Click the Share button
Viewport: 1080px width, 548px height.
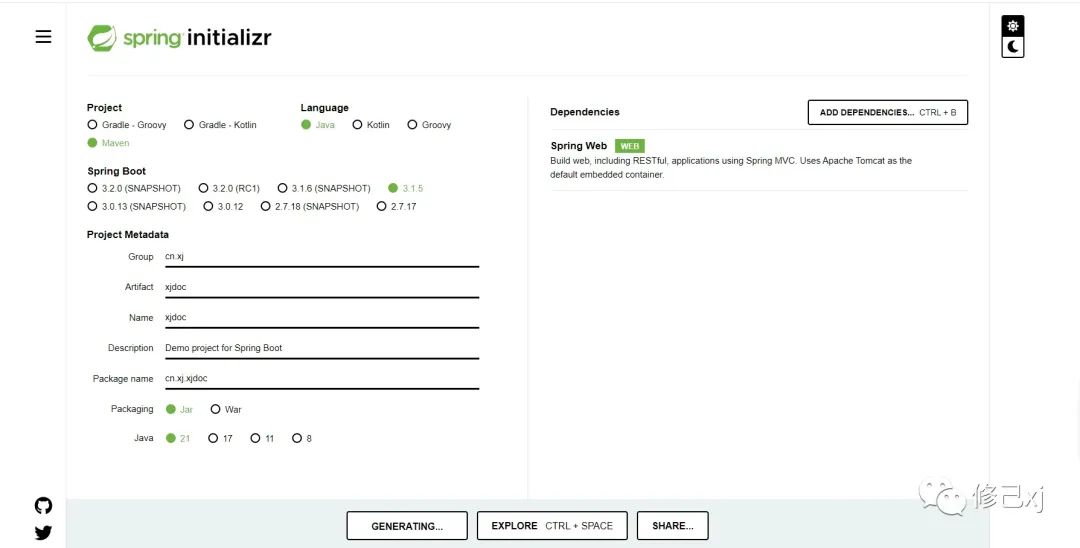672,526
